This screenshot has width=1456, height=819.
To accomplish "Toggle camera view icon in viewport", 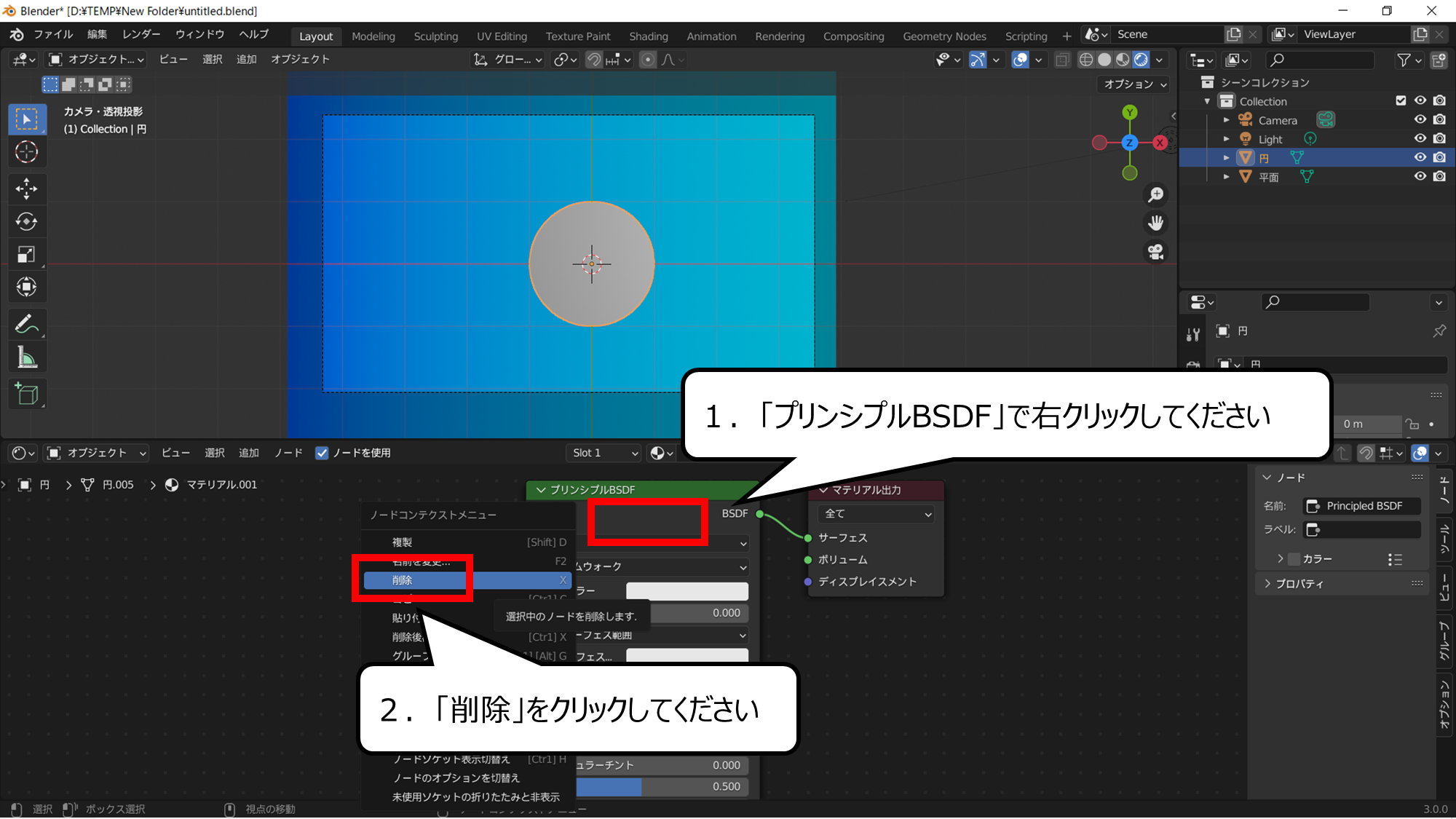I will (x=1156, y=252).
